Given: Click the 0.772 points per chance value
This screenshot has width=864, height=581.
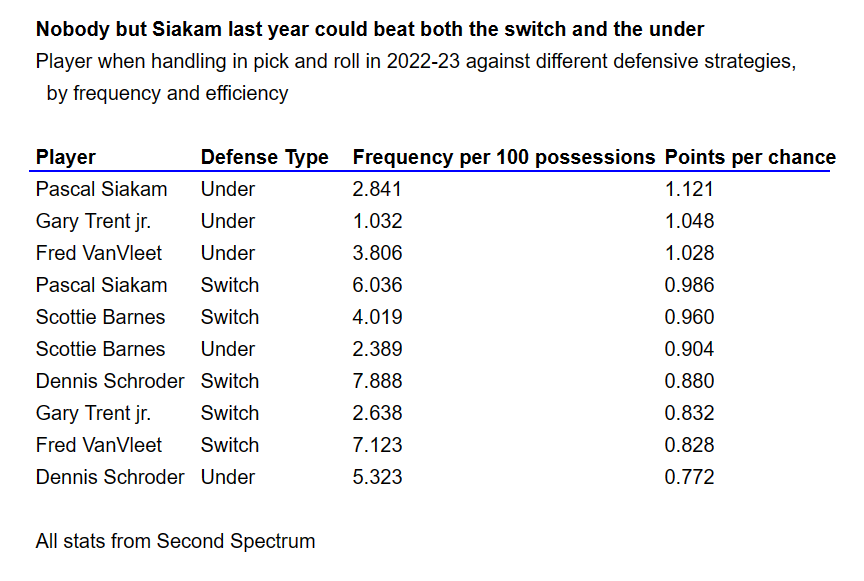Looking at the screenshot, I should (x=689, y=477).
